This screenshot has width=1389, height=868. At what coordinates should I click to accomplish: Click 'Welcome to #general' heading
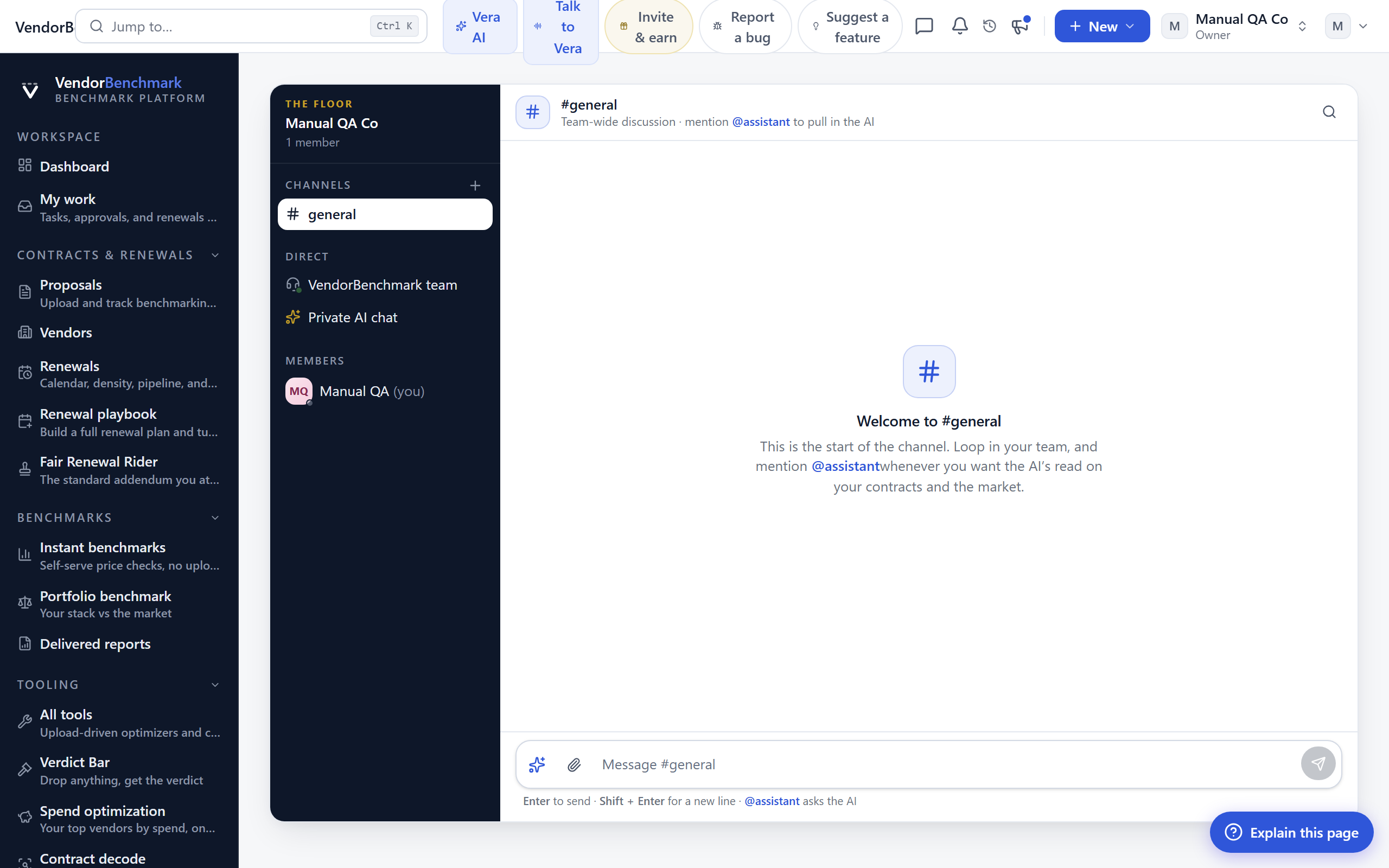tap(929, 421)
